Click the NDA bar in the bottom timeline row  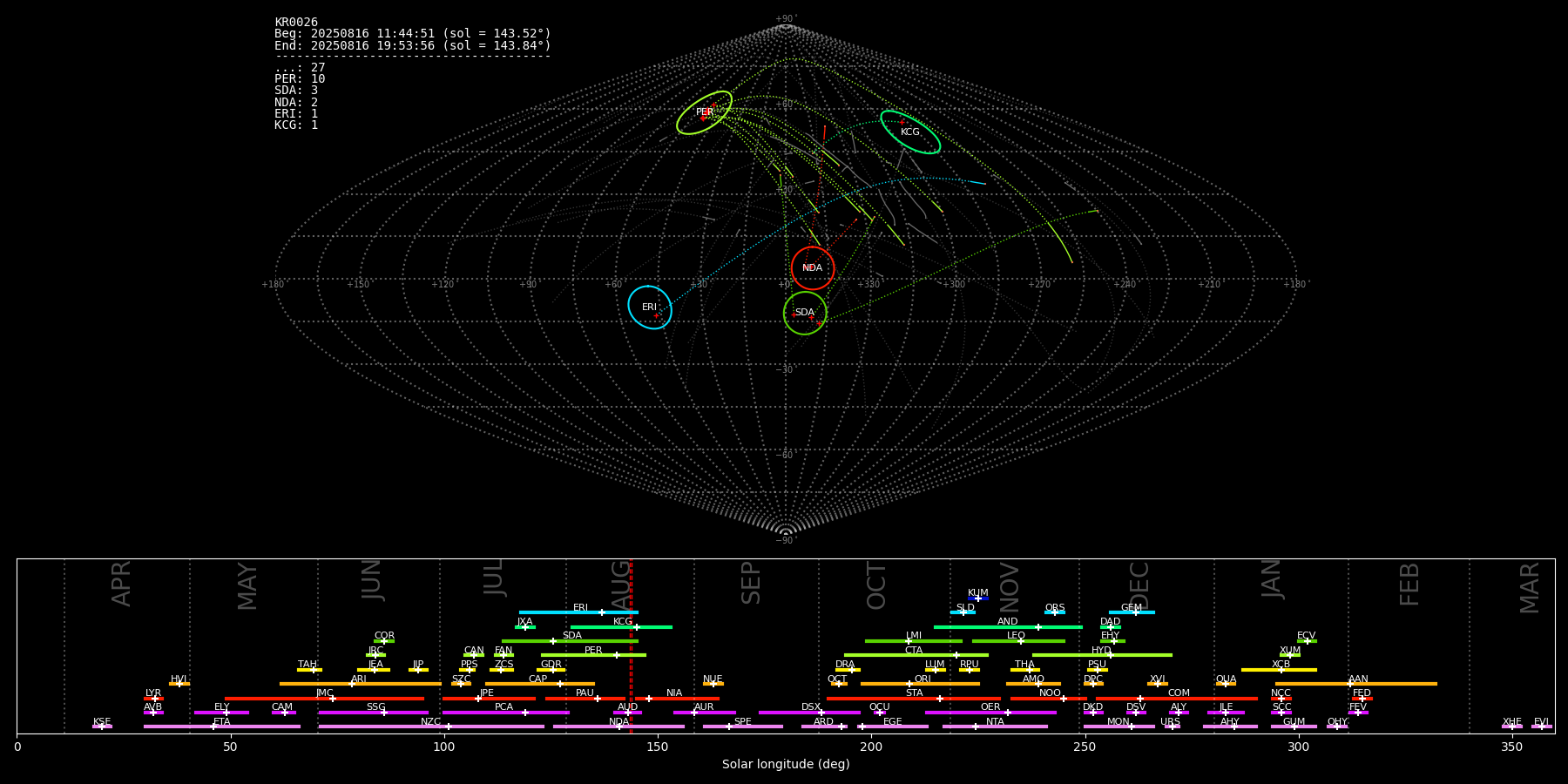click(x=618, y=727)
